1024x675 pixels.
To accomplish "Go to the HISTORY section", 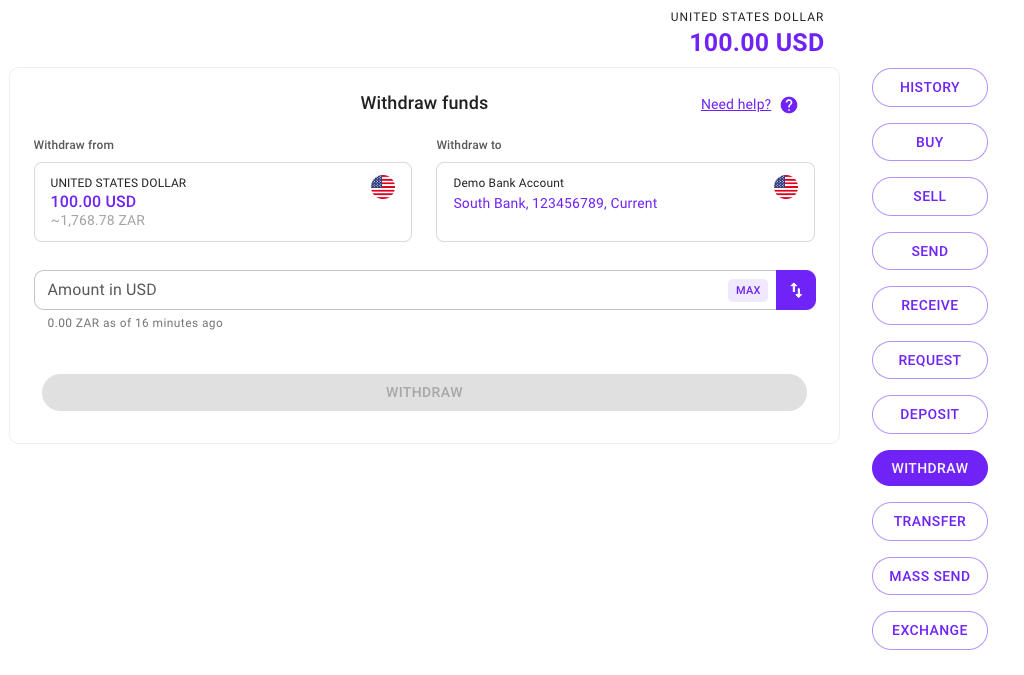I will (929, 87).
